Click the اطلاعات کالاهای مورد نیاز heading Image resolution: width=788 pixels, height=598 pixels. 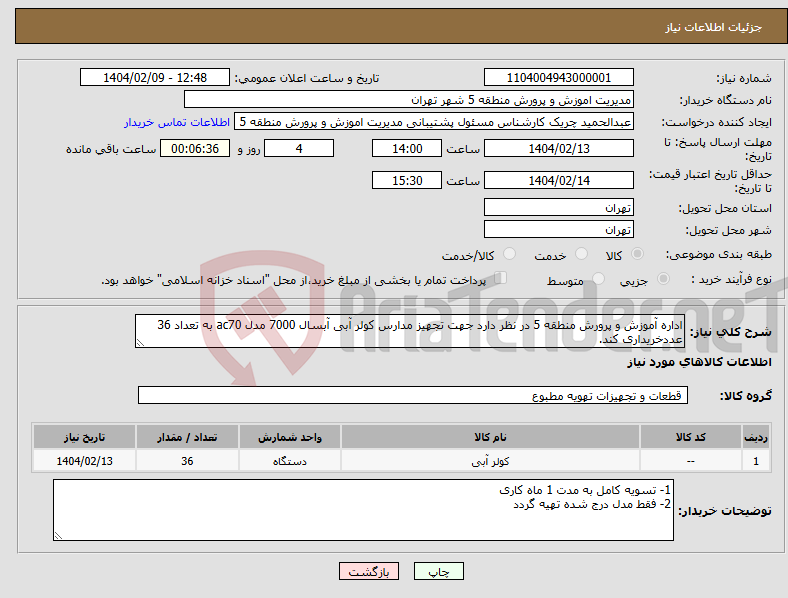pos(699,362)
